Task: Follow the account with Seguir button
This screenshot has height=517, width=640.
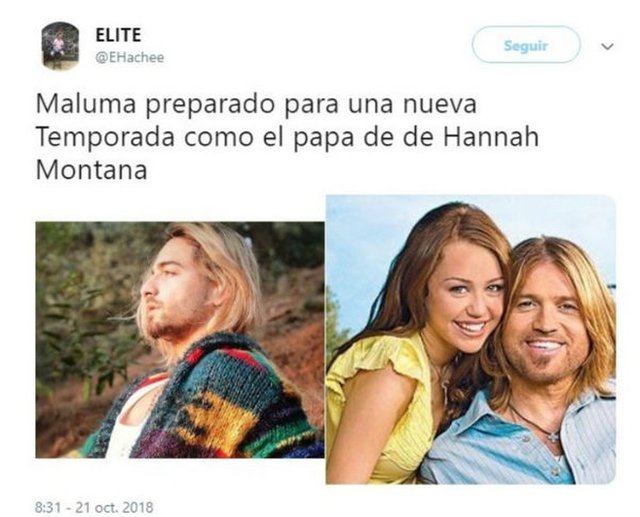Action: 526,45
